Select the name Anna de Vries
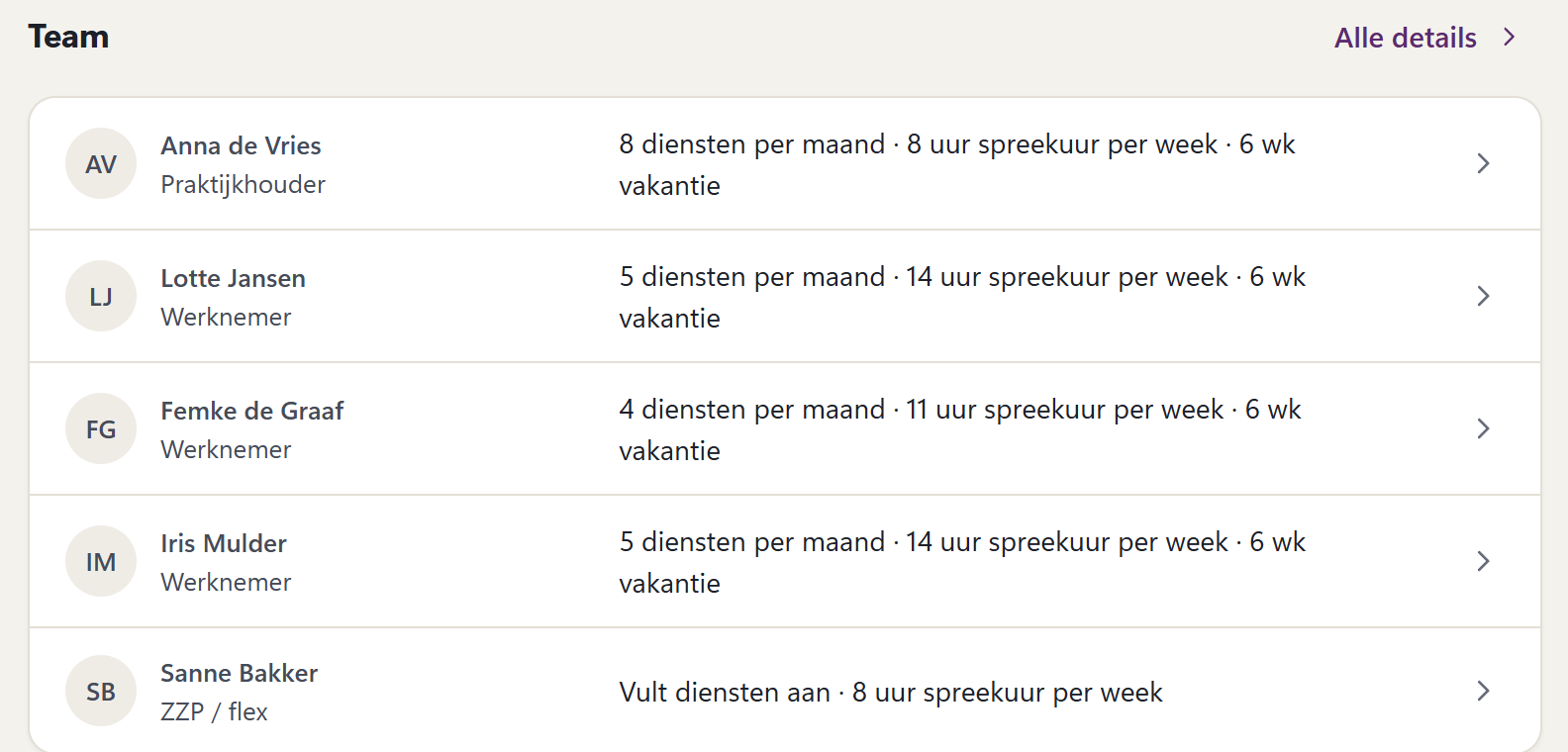Viewport: 1568px width, 752px height. click(241, 145)
